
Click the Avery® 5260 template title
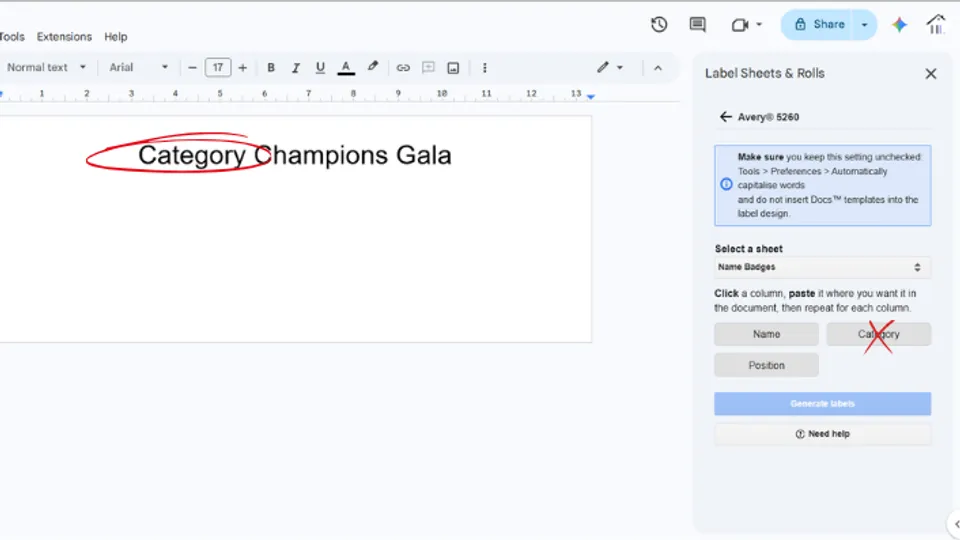pos(768,117)
